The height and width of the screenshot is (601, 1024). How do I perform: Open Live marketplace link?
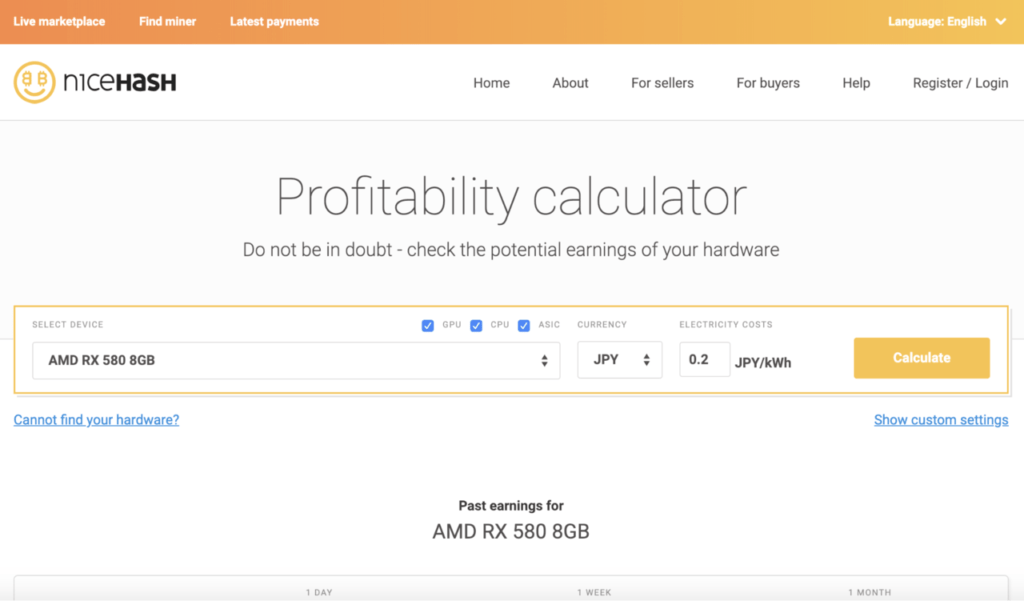[59, 22]
